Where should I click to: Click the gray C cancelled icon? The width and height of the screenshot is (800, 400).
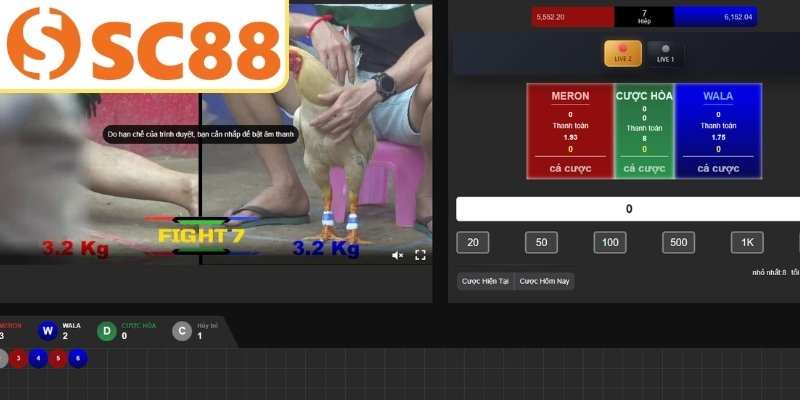[181, 331]
